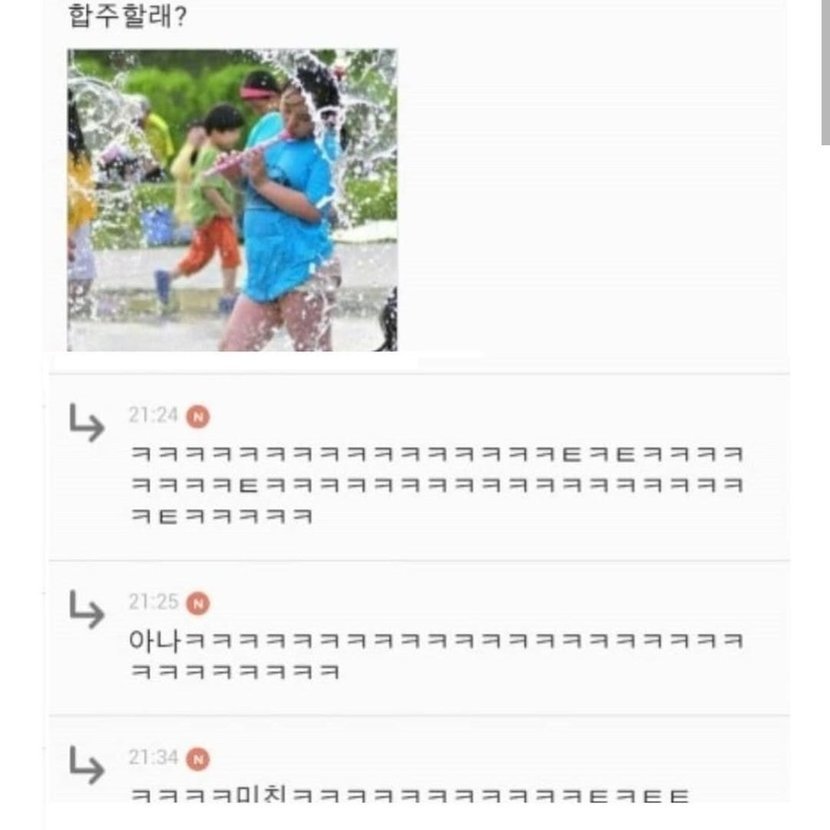Screen dimensions: 830x830
Task: Select the 21:25 timestamp
Action: [x=153, y=602]
